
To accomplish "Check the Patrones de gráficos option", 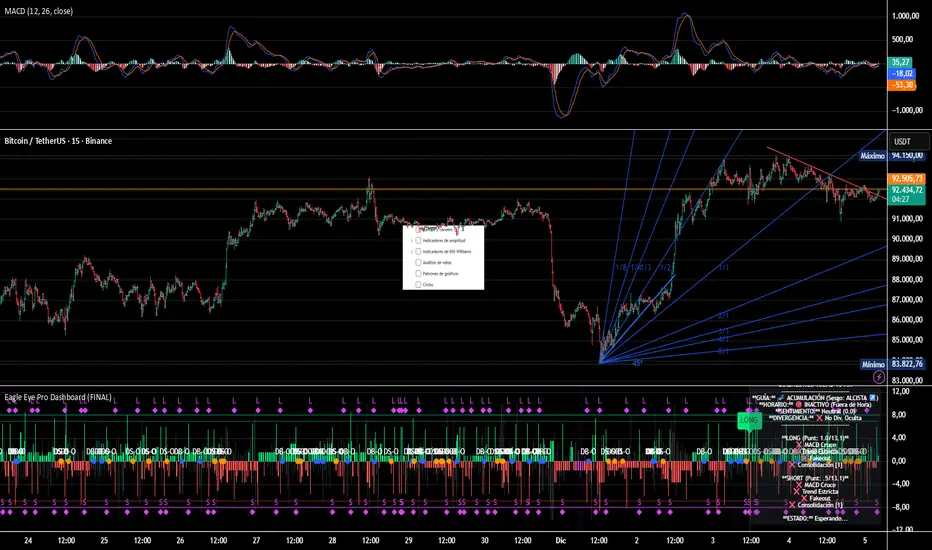I will tap(418, 274).
